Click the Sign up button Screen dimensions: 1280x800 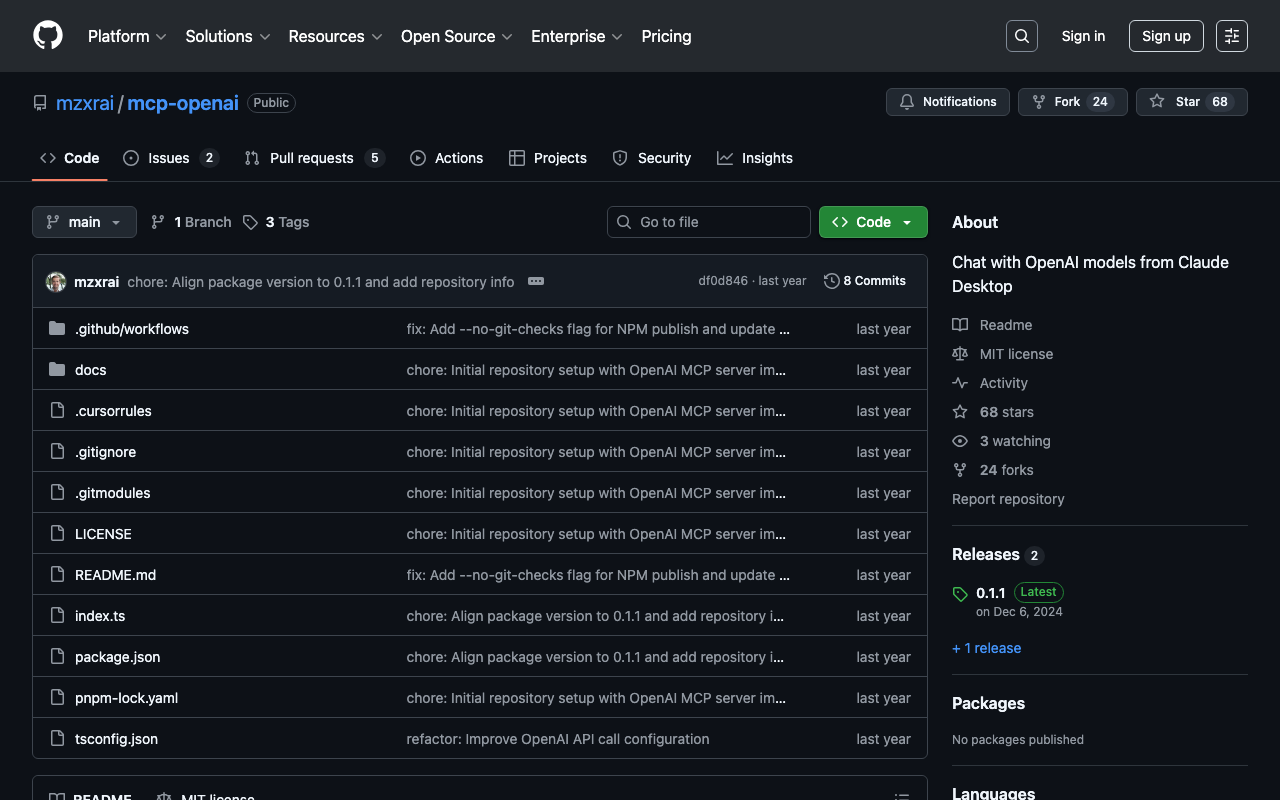click(x=1166, y=36)
